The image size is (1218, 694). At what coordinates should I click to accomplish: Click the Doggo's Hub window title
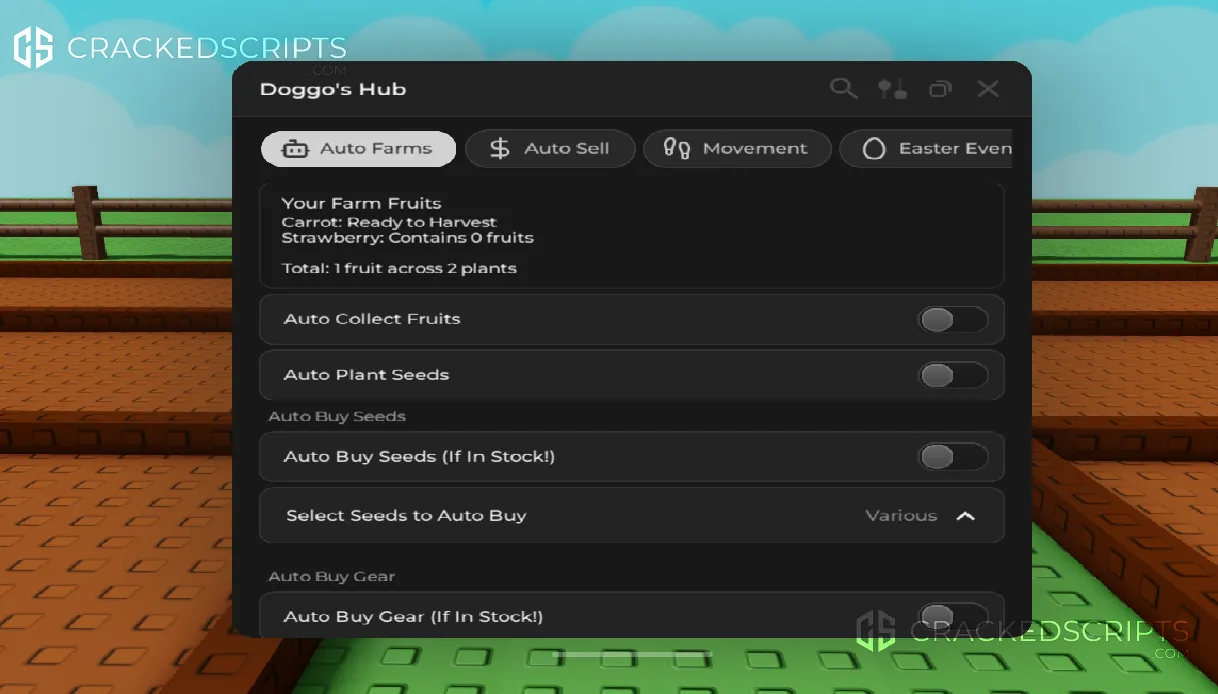[333, 89]
